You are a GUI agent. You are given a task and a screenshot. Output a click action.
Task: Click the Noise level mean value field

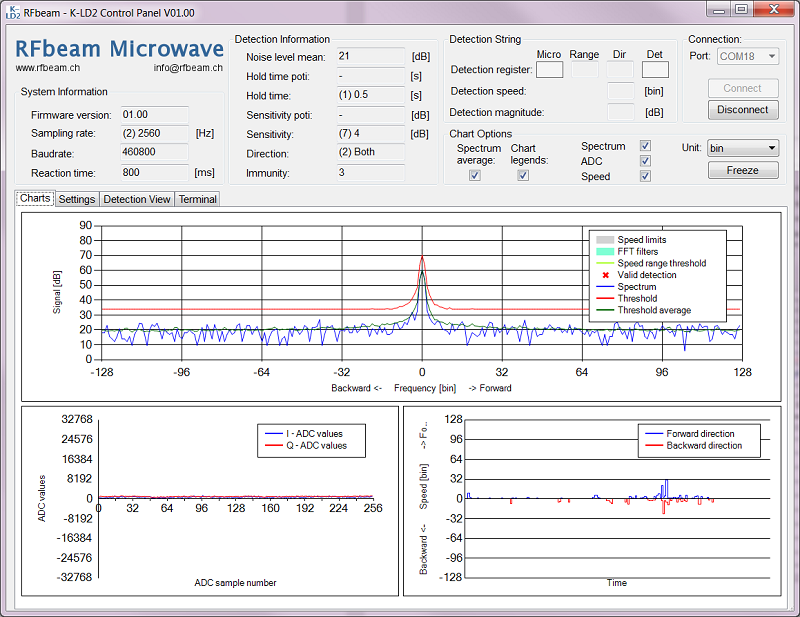coord(370,56)
